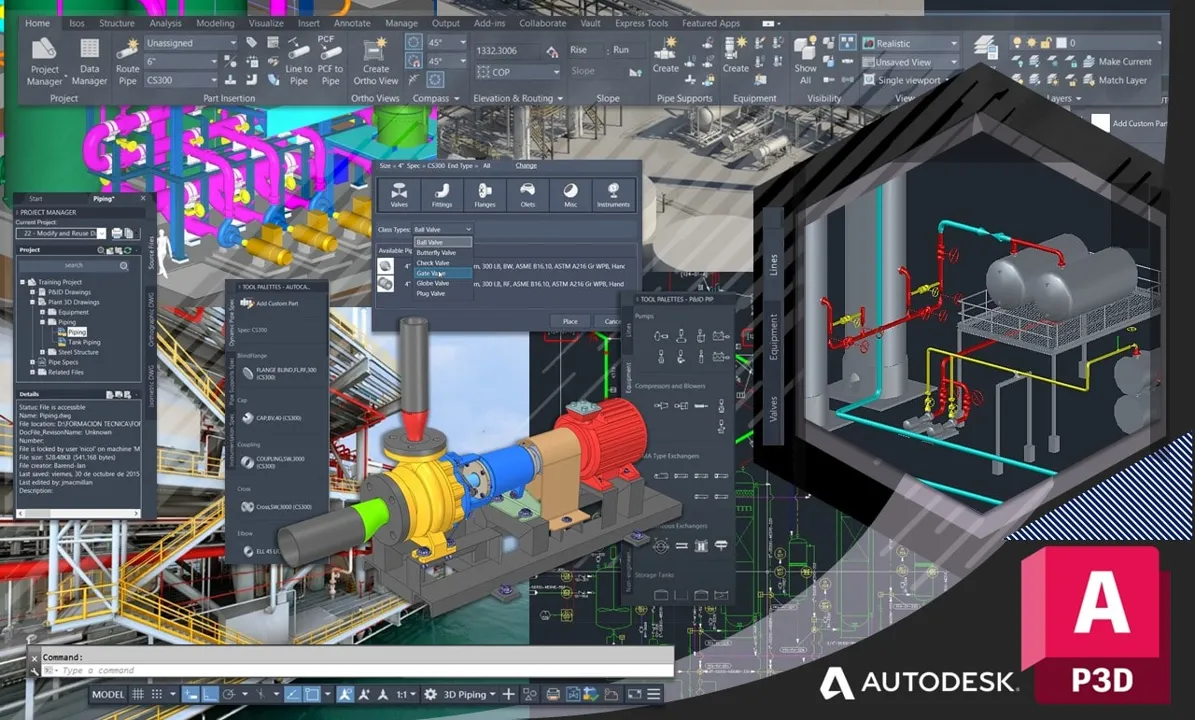This screenshot has width=1195, height=720.
Task: Toggle dynamic input in status bar
Action: click(x=191, y=694)
